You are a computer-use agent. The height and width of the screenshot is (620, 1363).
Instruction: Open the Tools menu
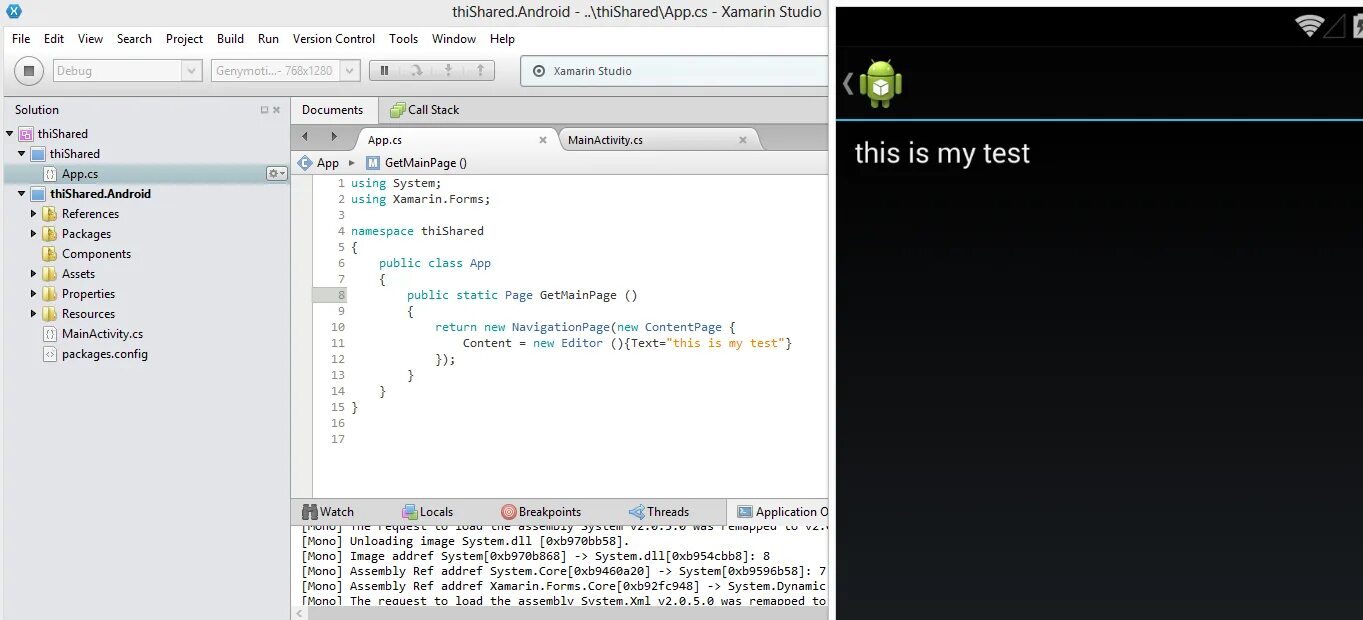(404, 39)
